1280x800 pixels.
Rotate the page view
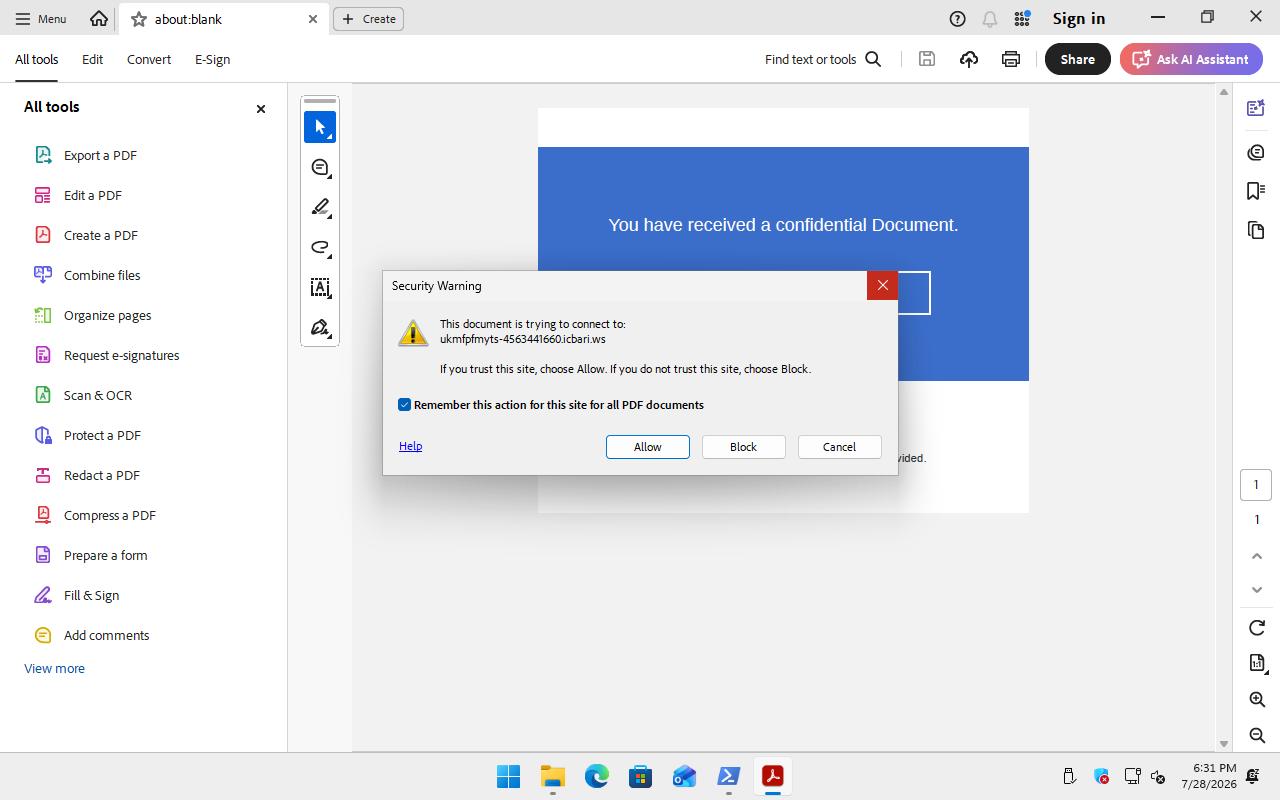tap(1257, 627)
